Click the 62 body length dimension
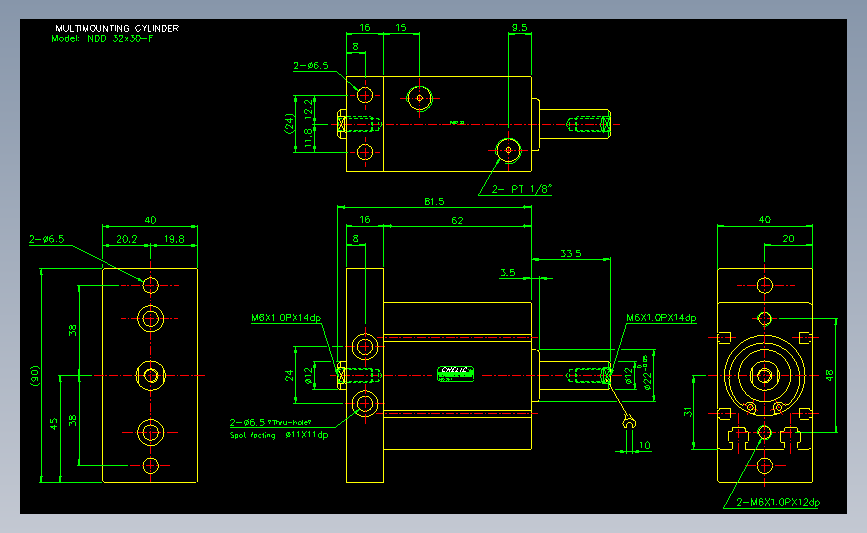 [x=457, y=221]
